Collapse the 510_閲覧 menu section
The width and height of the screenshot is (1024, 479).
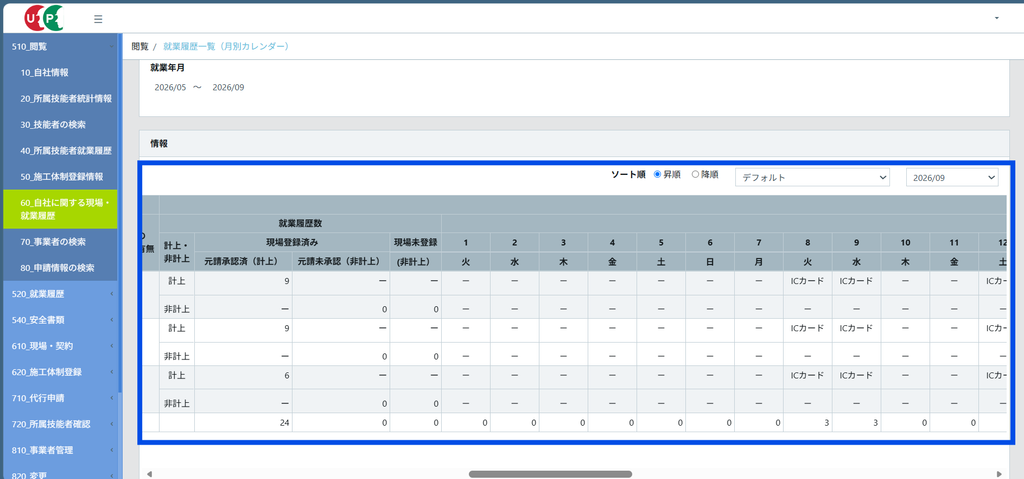[59, 46]
